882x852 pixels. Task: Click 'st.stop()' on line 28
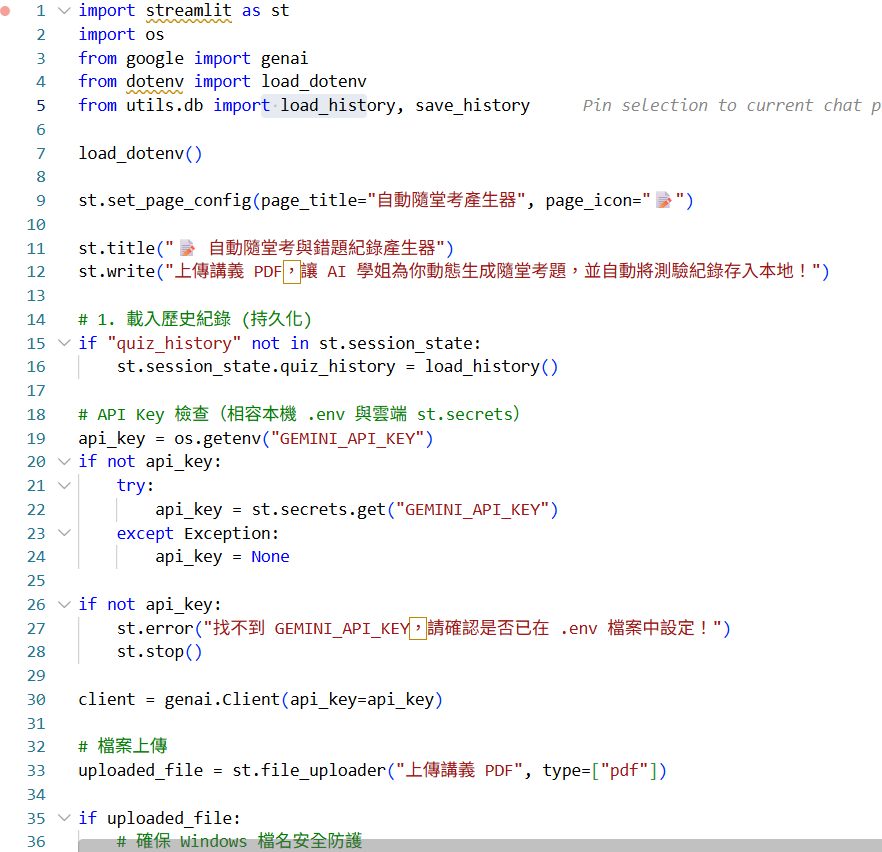click(159, 651)
